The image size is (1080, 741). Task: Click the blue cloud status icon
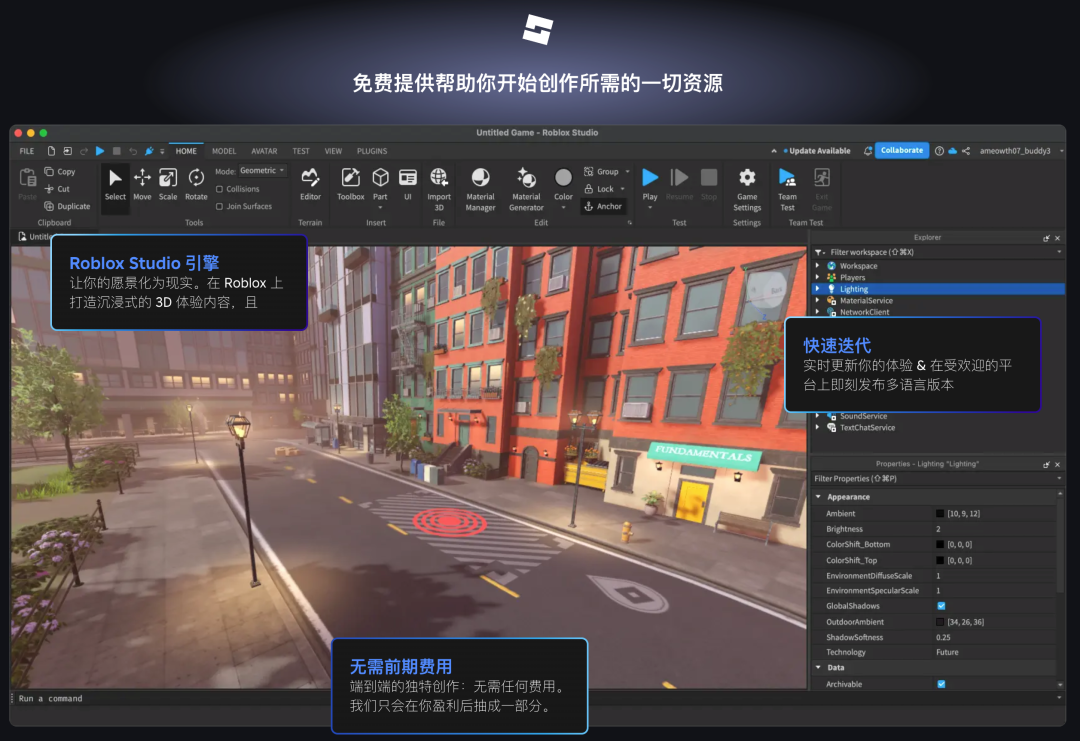click(x=953, y=151)
